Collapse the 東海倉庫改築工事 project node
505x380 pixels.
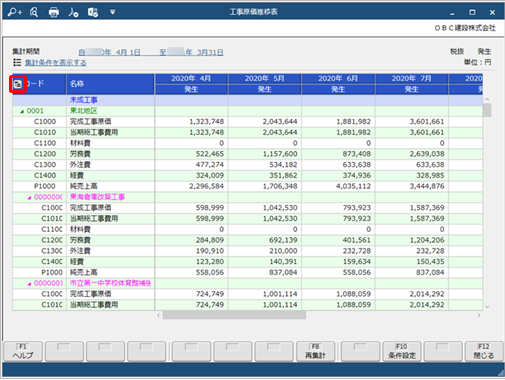coord(29,198)
